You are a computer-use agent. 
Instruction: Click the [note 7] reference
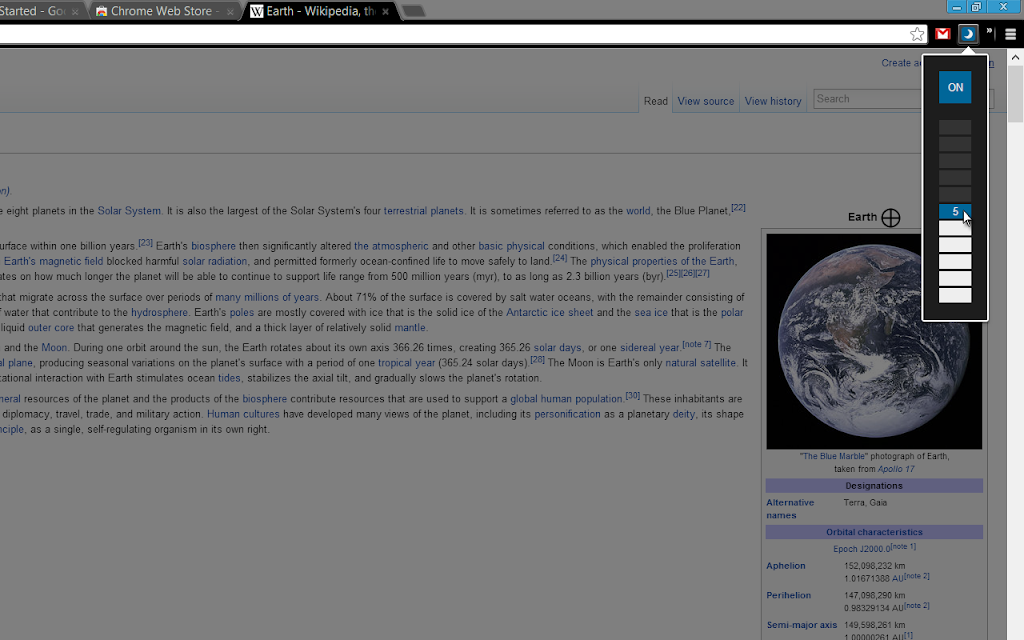[697, 344]
